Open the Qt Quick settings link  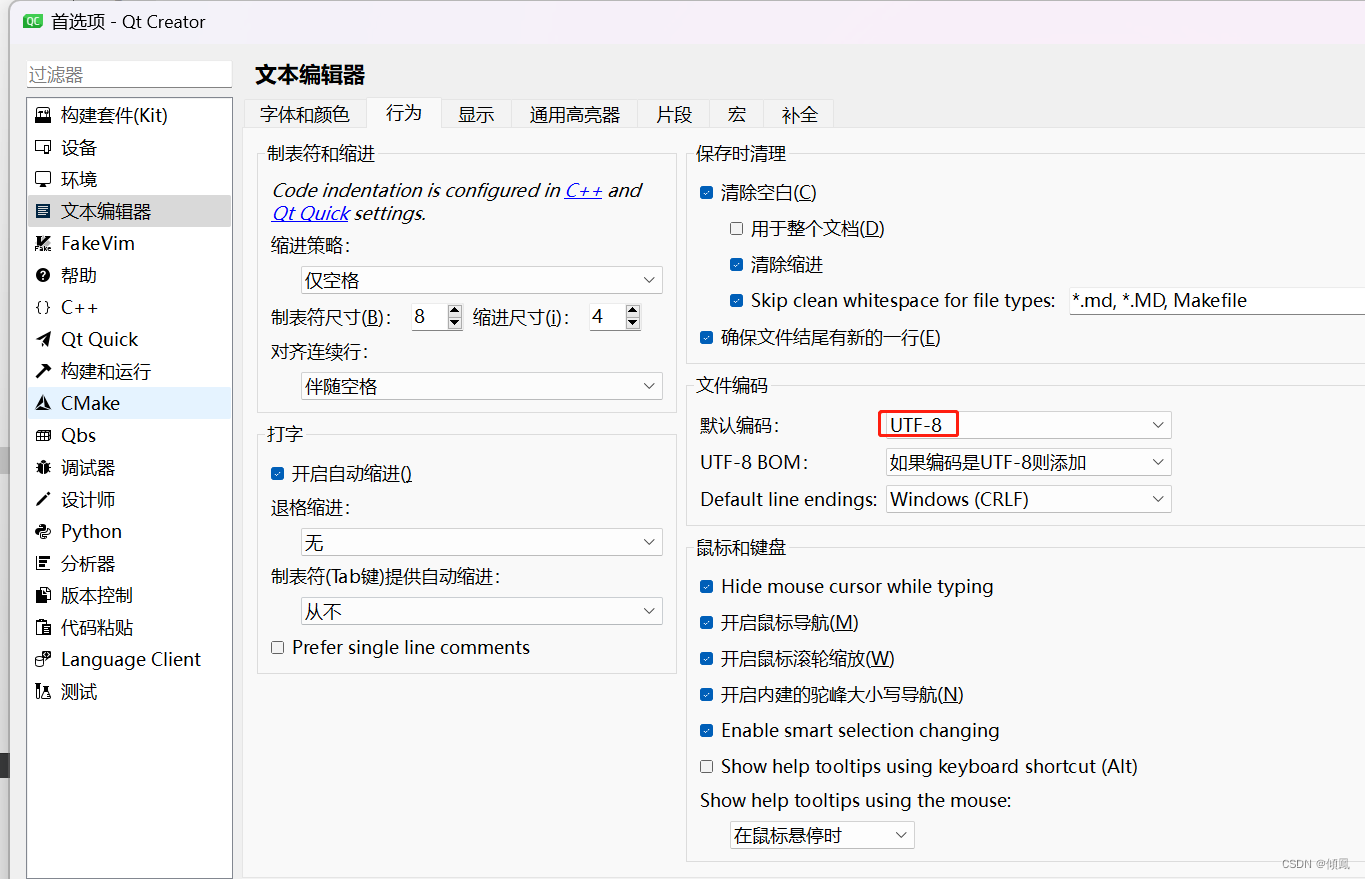[311, 213]
